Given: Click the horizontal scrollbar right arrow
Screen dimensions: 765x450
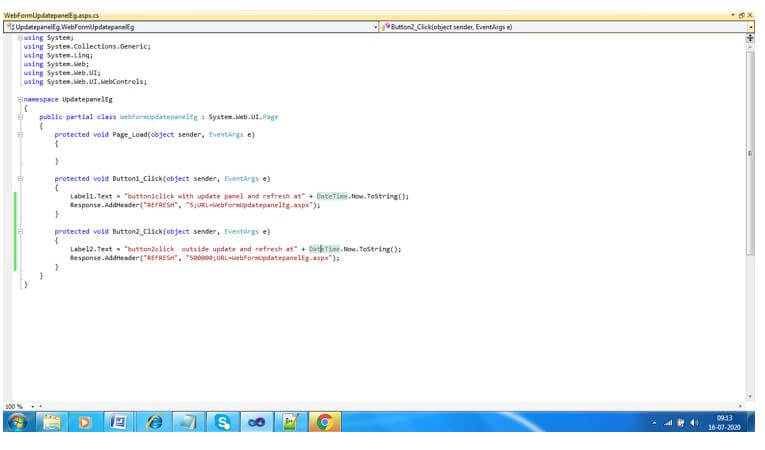Looking at the screenshot, I should pos(740,406).
